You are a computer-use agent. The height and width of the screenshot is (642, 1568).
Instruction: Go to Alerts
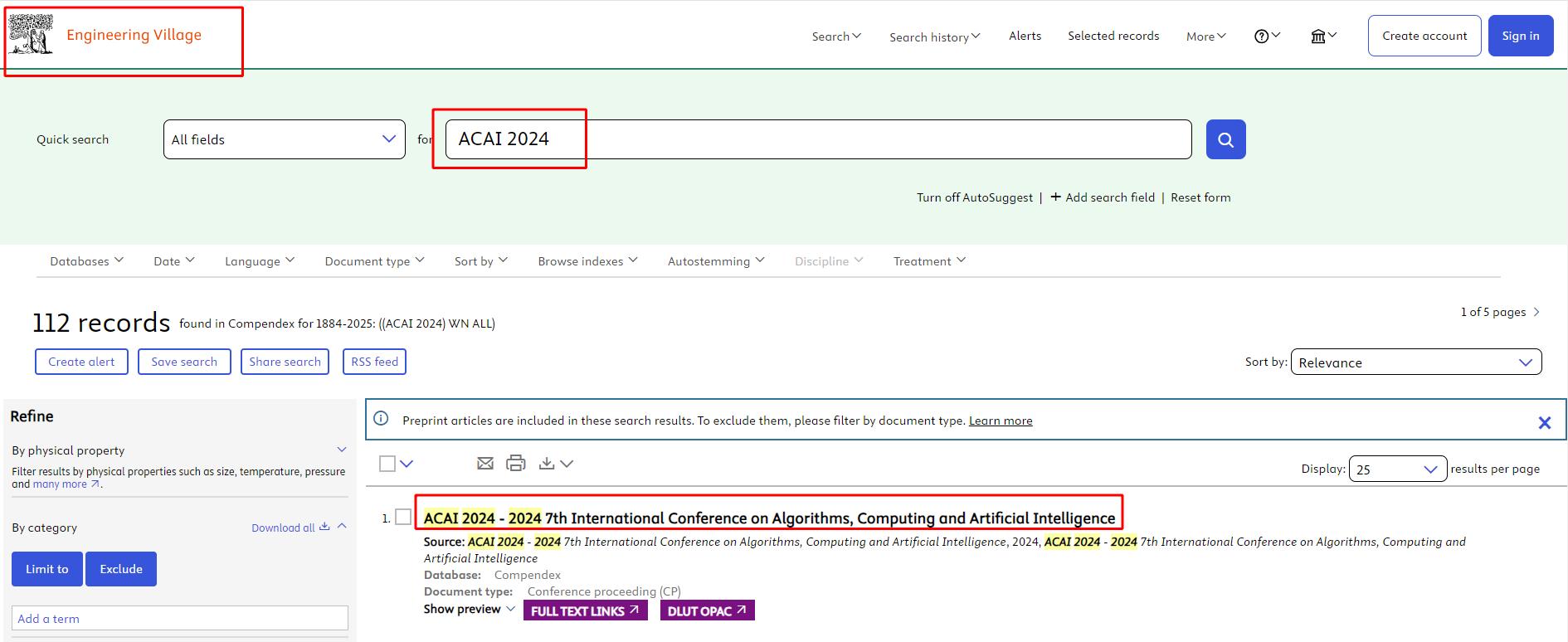(1025, 36)
